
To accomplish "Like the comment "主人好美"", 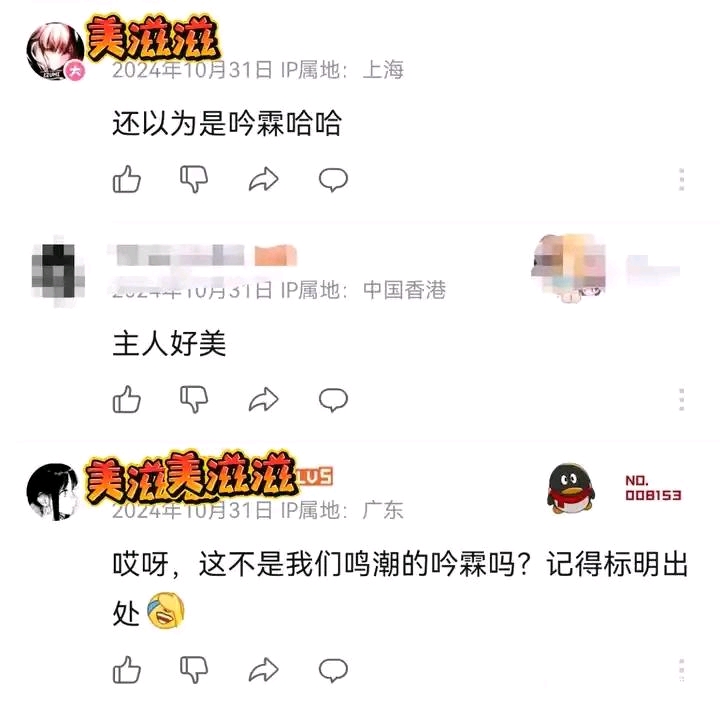I will click(x=126, y=399).
